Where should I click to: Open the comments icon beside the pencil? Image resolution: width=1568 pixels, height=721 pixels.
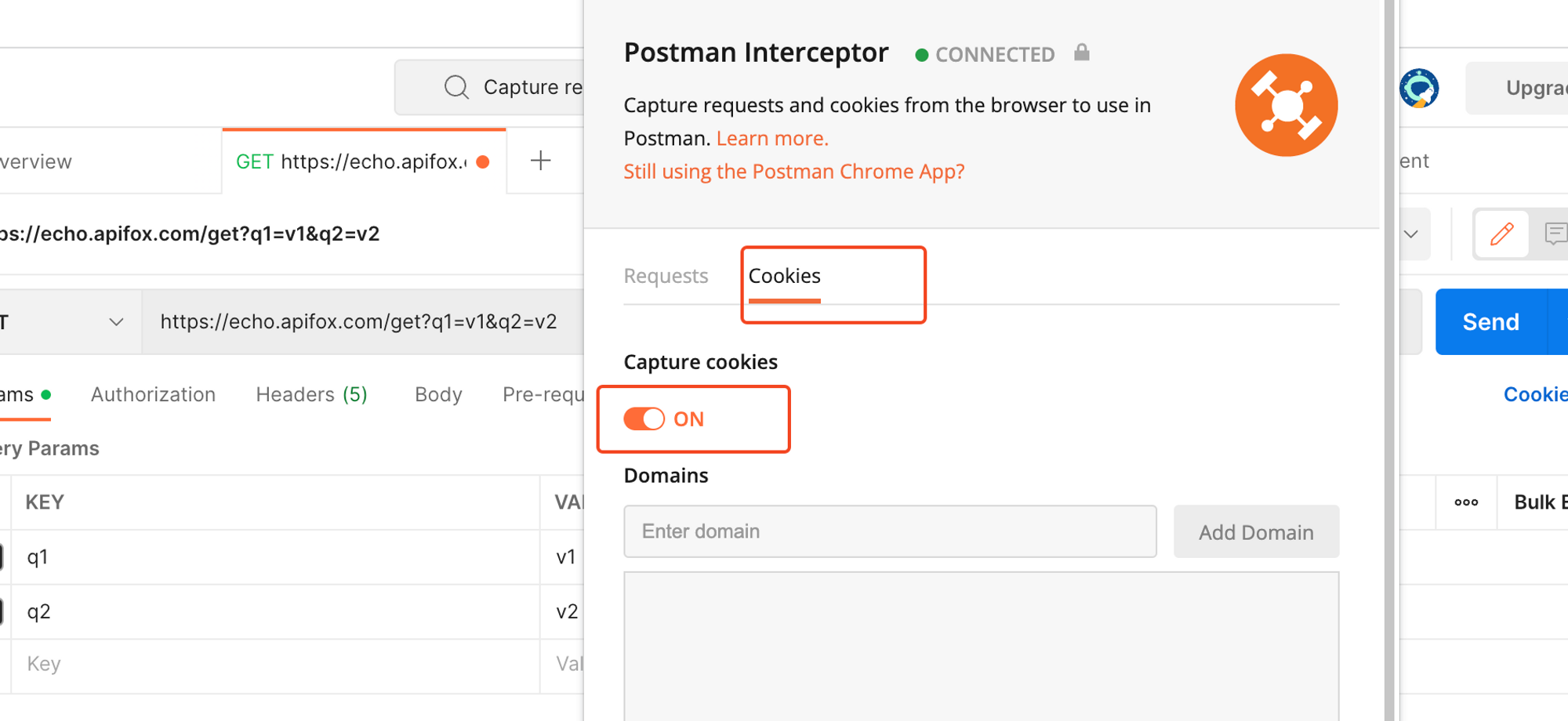(x=1556, y=234)
